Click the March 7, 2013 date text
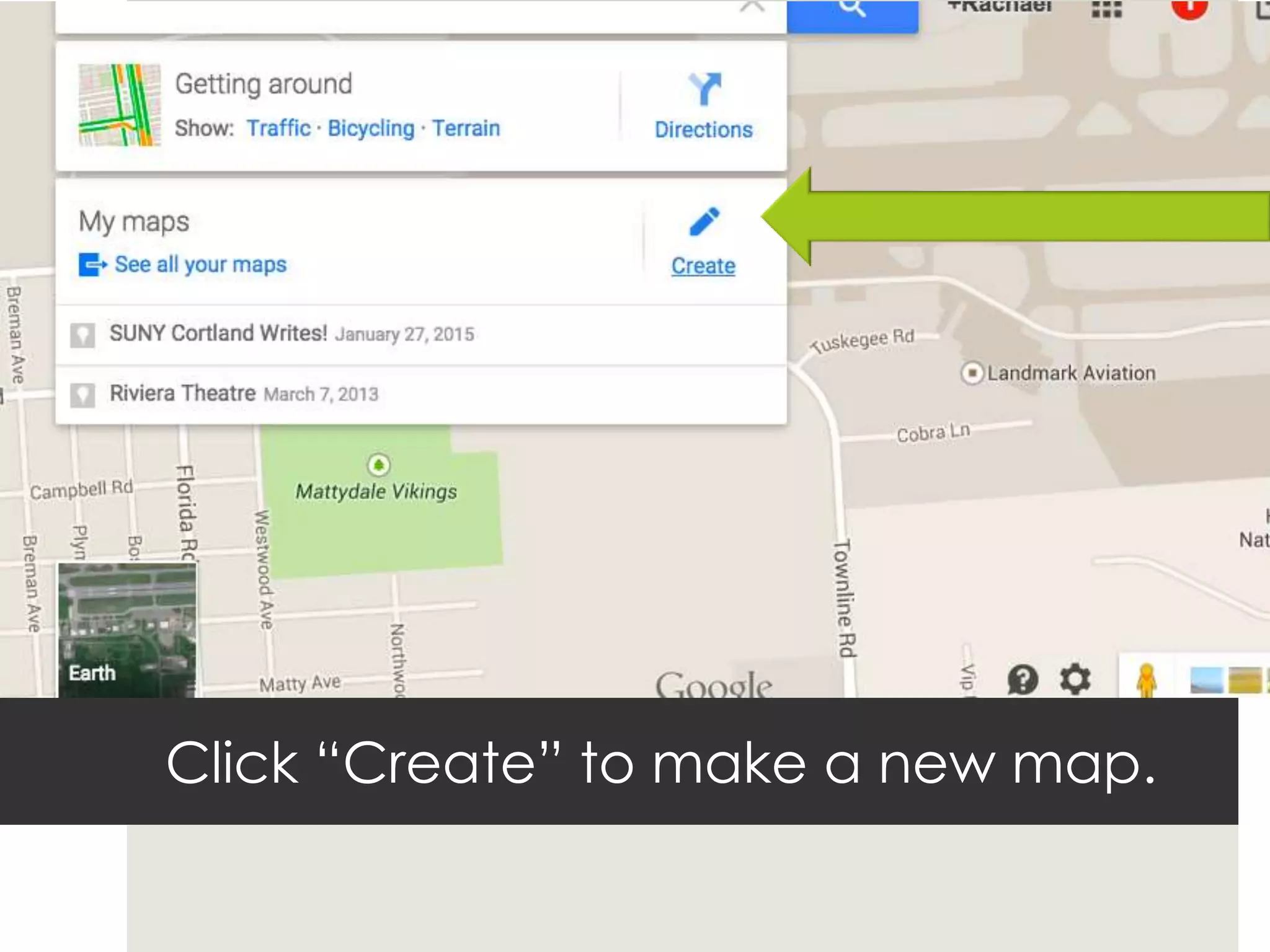The height and width of the screenshot is (952, 1270). coord(321,394)
